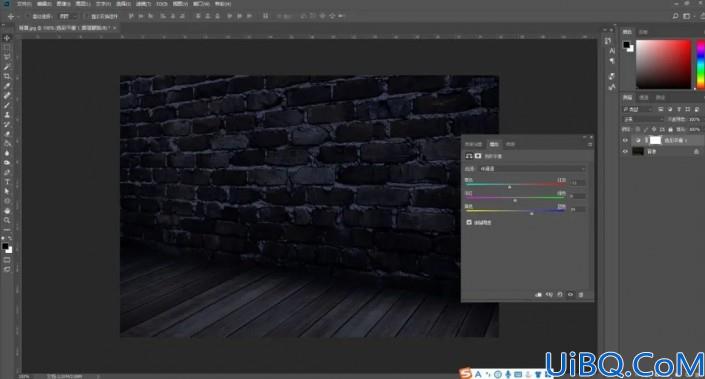Reset Color Balance to adjustment defaults

(560, 295)
